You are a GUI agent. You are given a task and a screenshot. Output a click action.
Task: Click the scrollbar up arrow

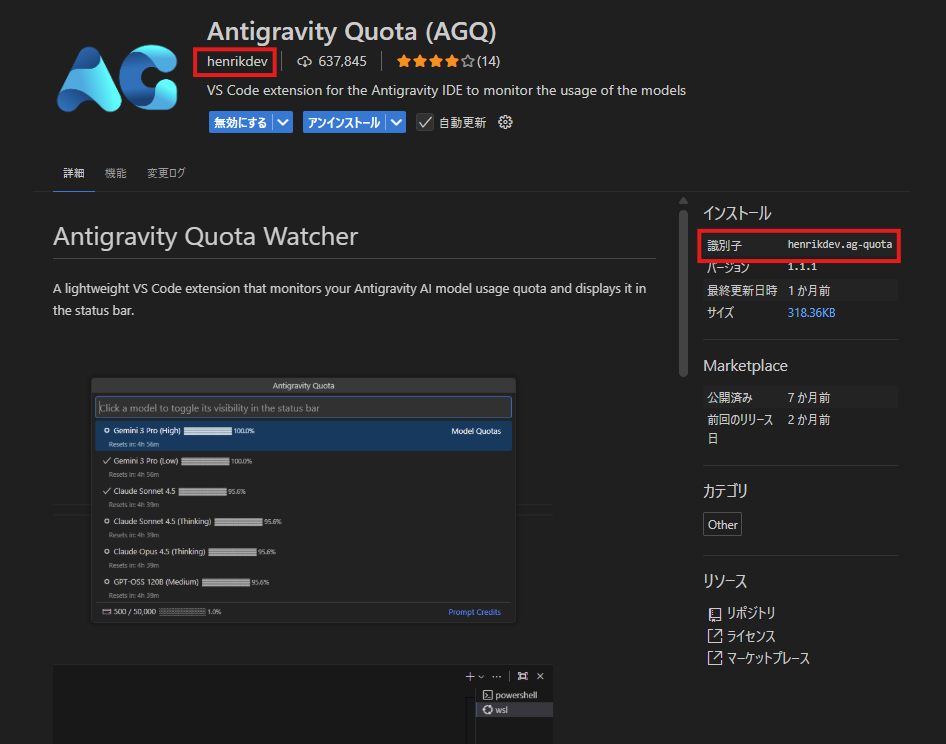(x=683, y=201)
